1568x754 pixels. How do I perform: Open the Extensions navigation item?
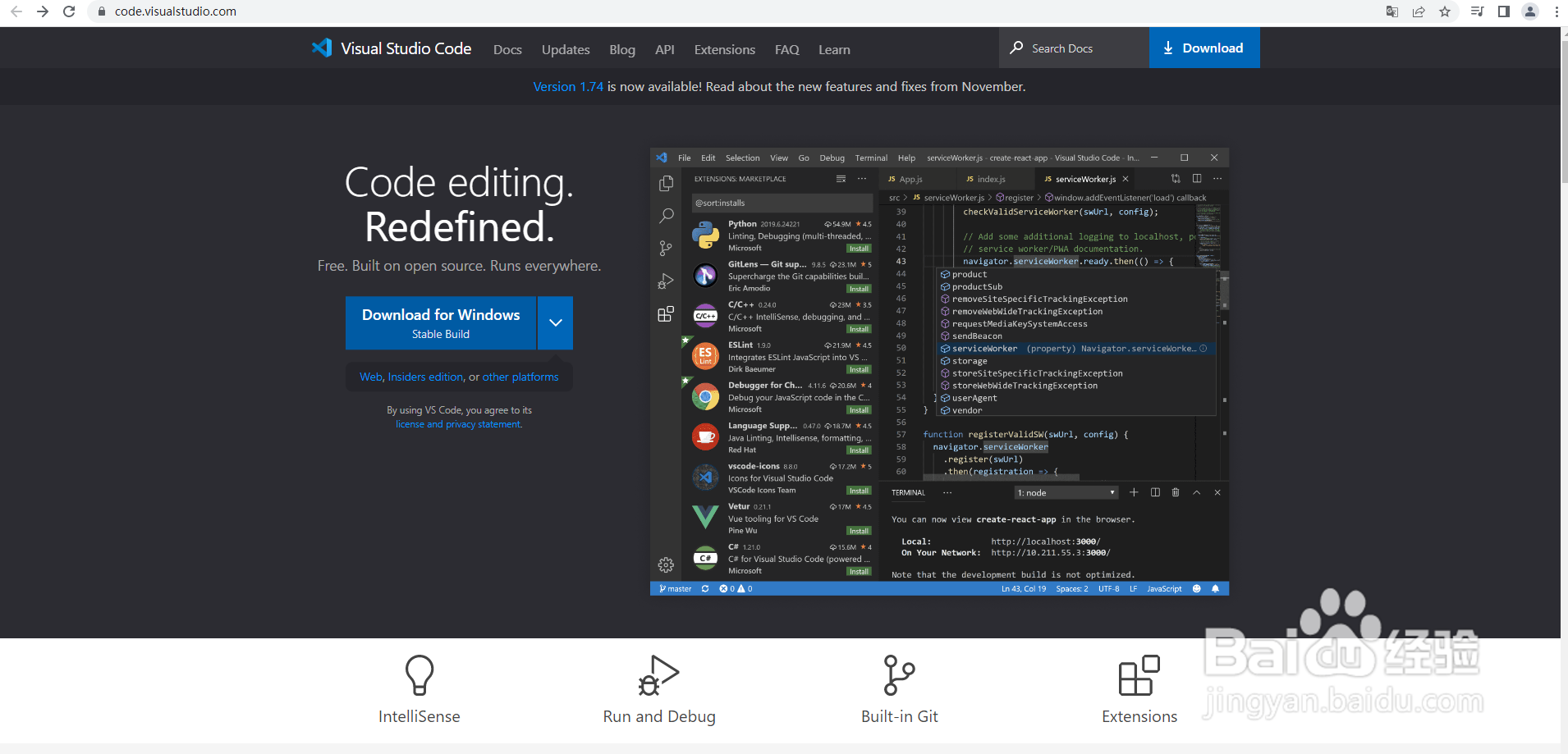point(725,49)
